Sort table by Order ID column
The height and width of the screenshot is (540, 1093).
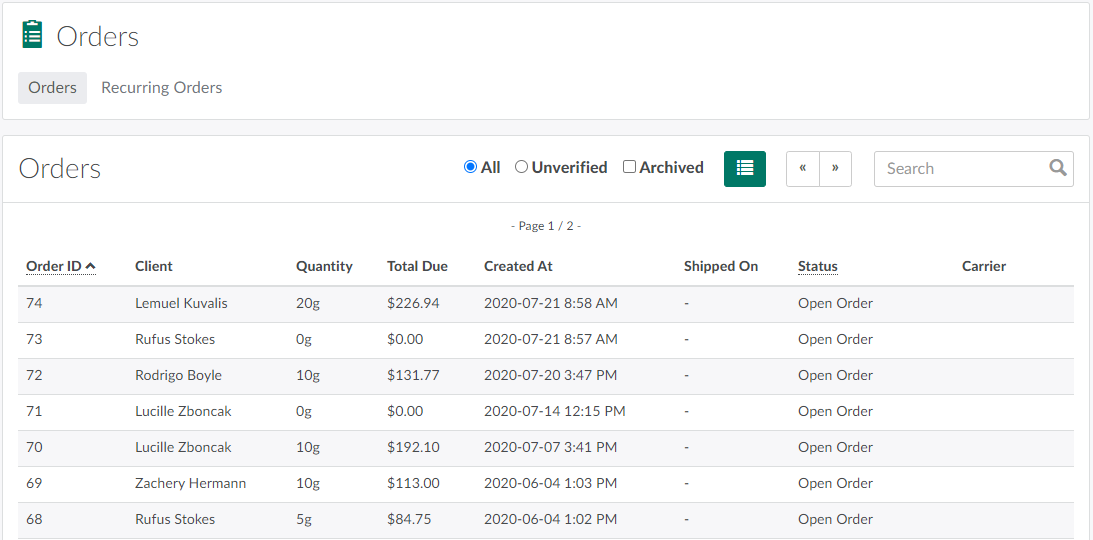[x=54, y=266]
